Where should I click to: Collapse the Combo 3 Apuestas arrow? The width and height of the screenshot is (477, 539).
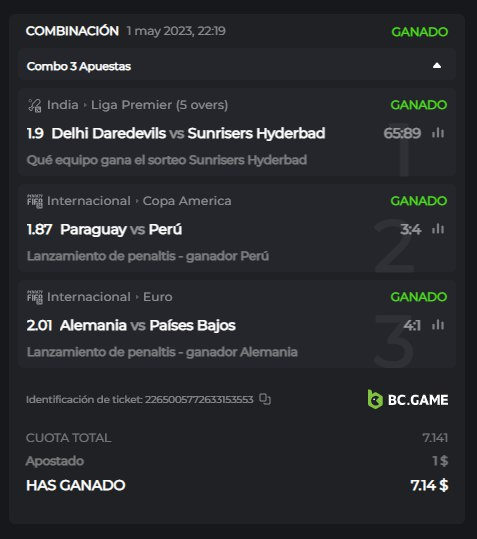(437, 66)
